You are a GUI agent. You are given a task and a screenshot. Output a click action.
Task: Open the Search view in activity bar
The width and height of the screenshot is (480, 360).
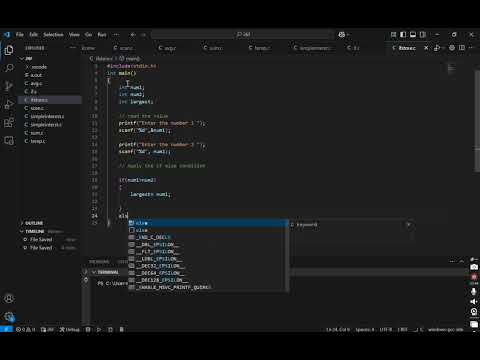(x=9, y=68)
